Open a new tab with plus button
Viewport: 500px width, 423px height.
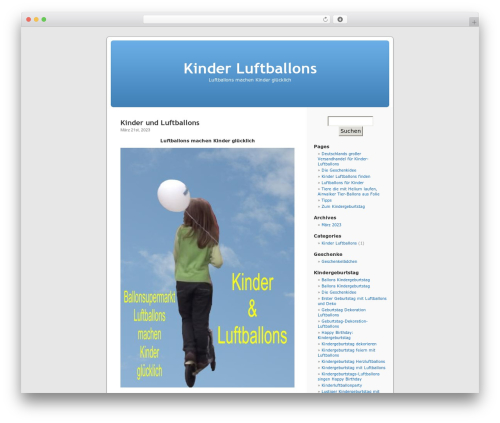pyautogui.click(x=474, y=22)
